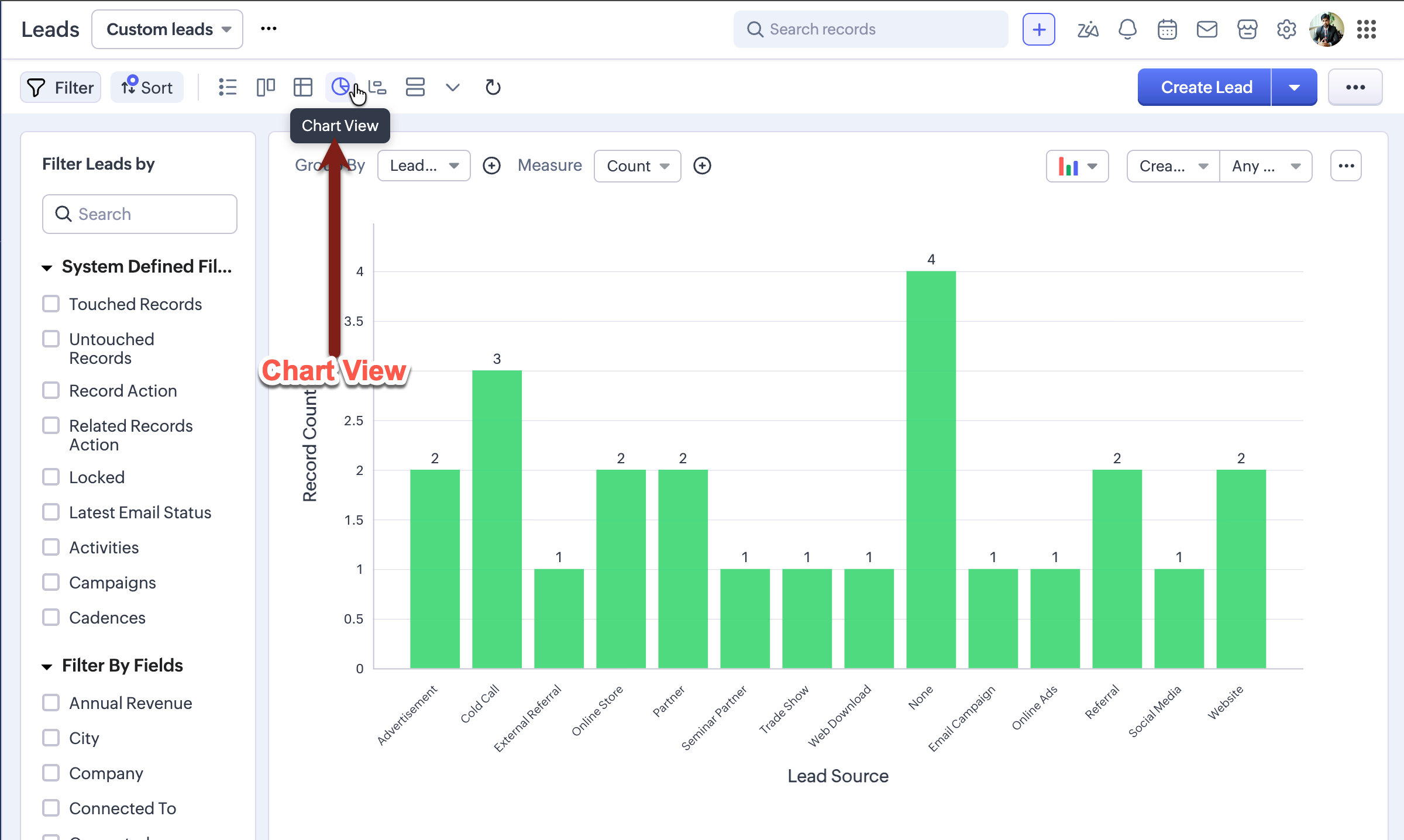
Task: Open the chart type color selector
Action: click(1077, 166)
